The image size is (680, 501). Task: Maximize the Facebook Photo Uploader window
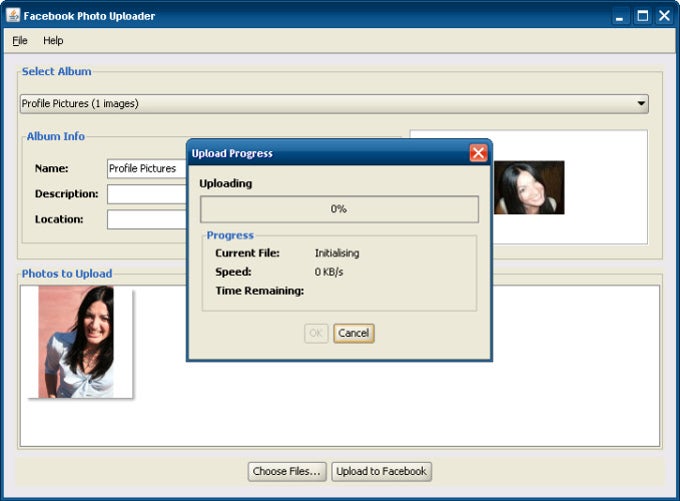coord(642,16)
